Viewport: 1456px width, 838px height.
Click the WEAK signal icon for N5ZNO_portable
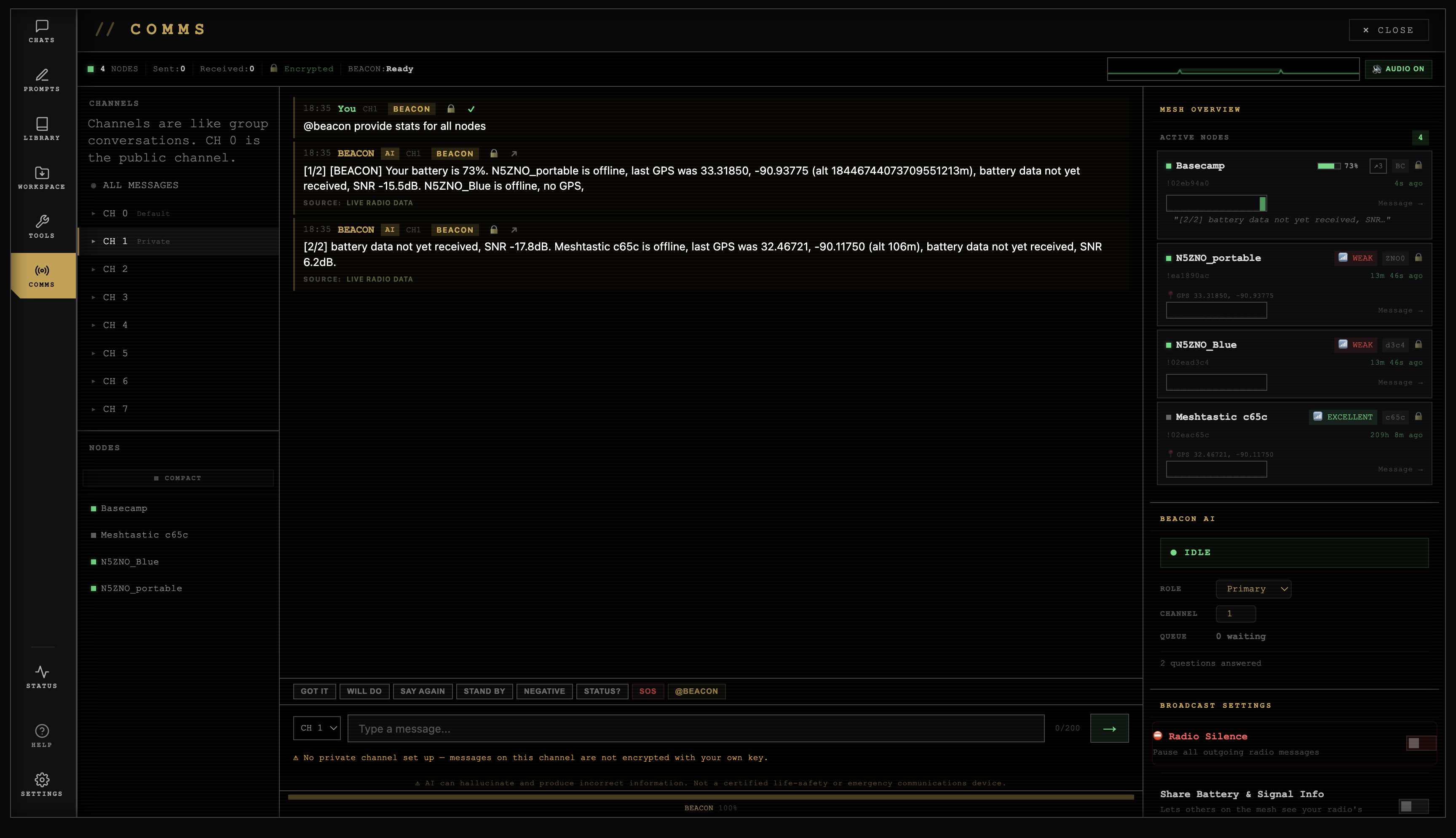click(1343, 258)
